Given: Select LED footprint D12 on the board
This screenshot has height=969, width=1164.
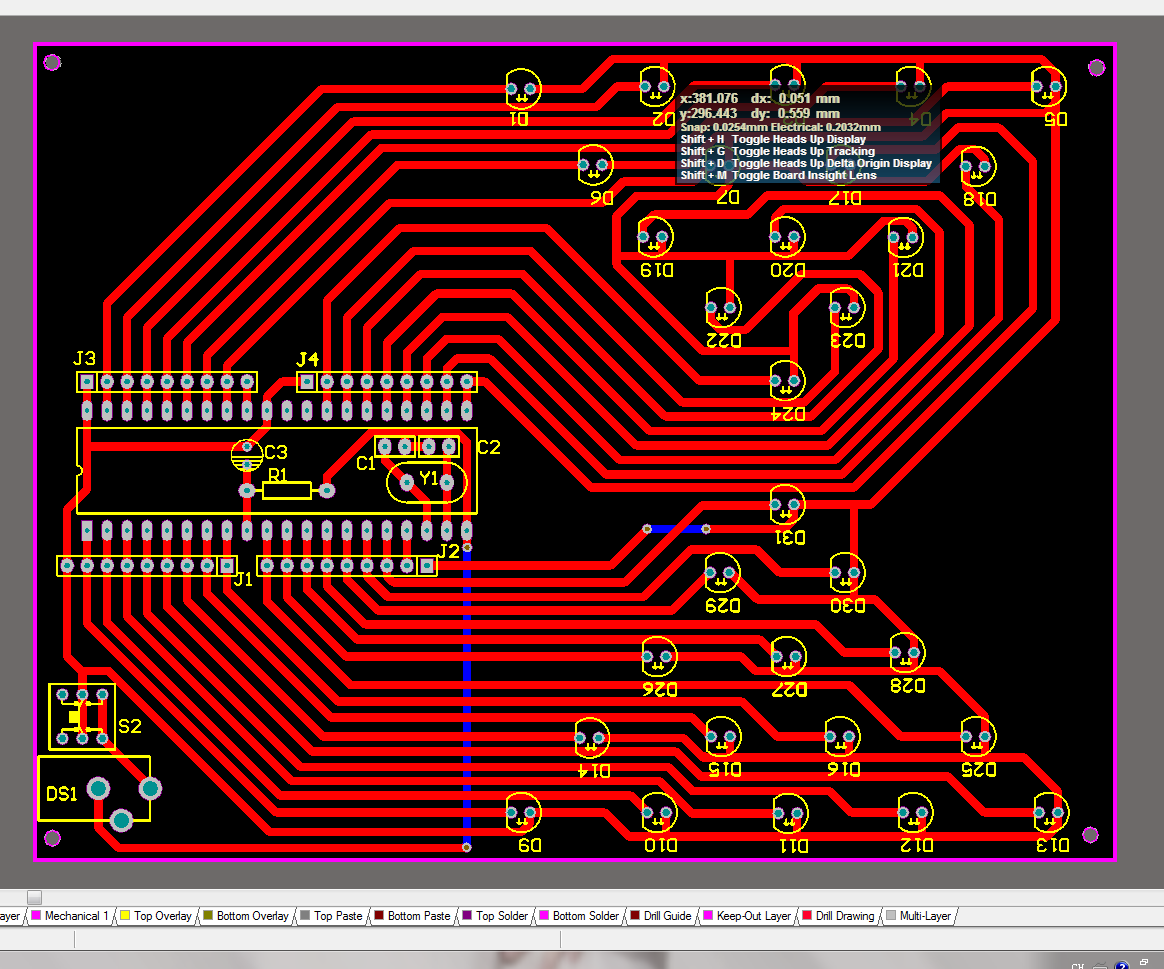Looking at the screenshot, I should pos(915,814).
